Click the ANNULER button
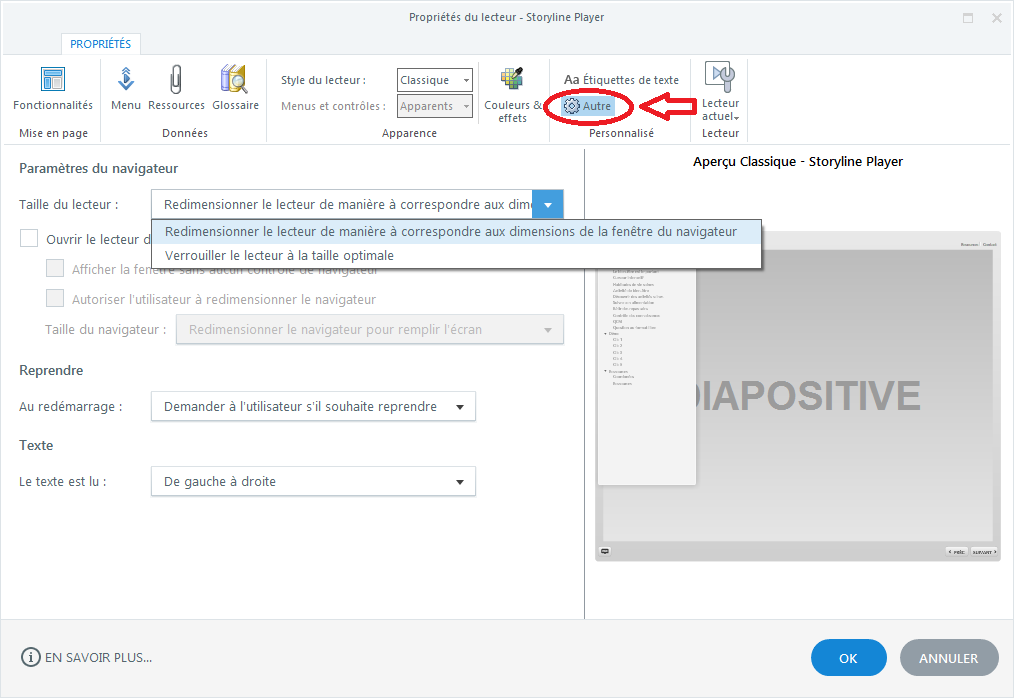The width and height of the screenshot is (1014, 698). tap(949, 658)
